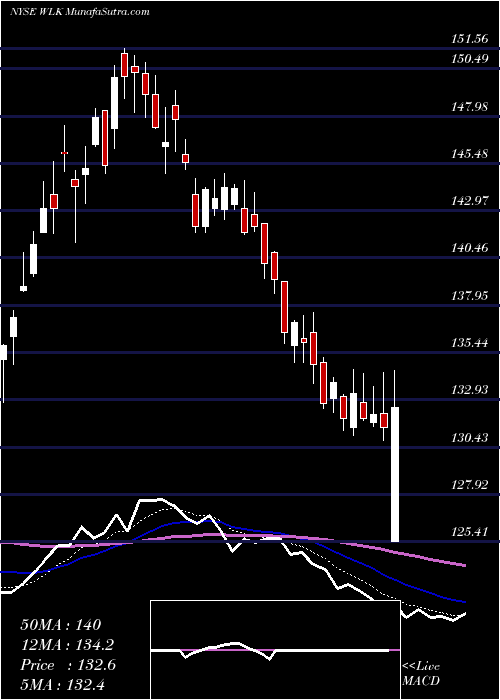The width and height of the screenshot is (500, 700).
Task: Click the 137.95 price level label
Action: click(468, 296)
